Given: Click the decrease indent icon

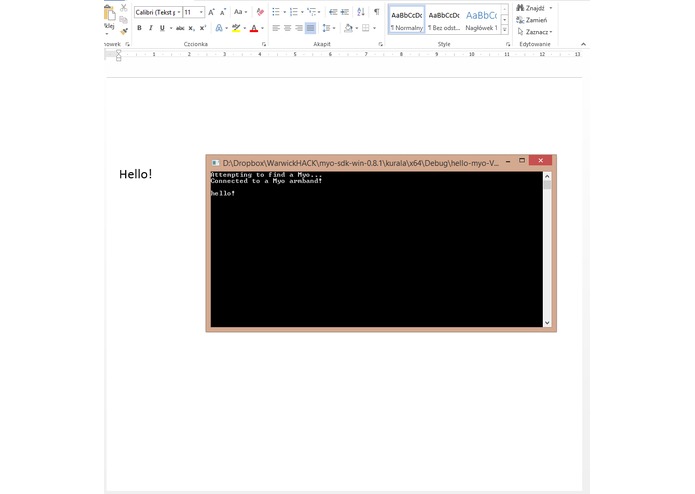Looking at the screenshot, I should [x=333, y=12].
